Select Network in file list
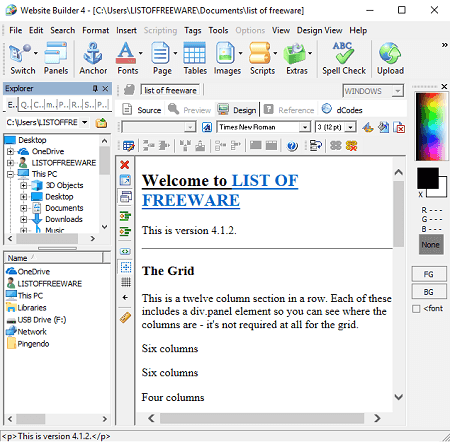Image resolution: width=450 pixels, height=442 pixels. click(x=27, y=332)
